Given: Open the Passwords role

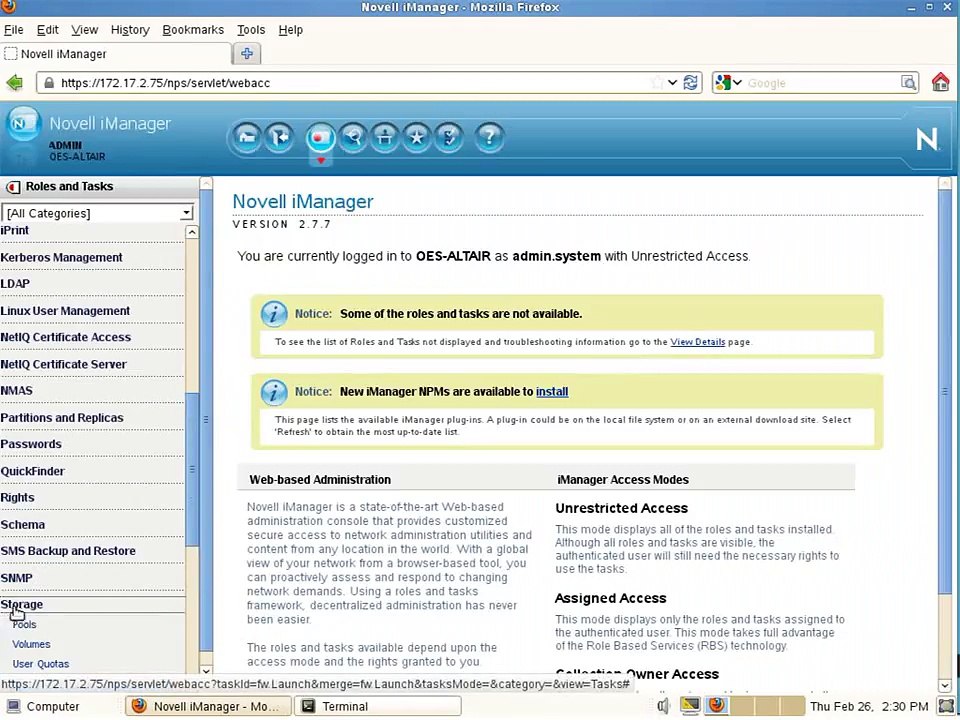Looking at the screenshot, I should (x=31, y=444).
